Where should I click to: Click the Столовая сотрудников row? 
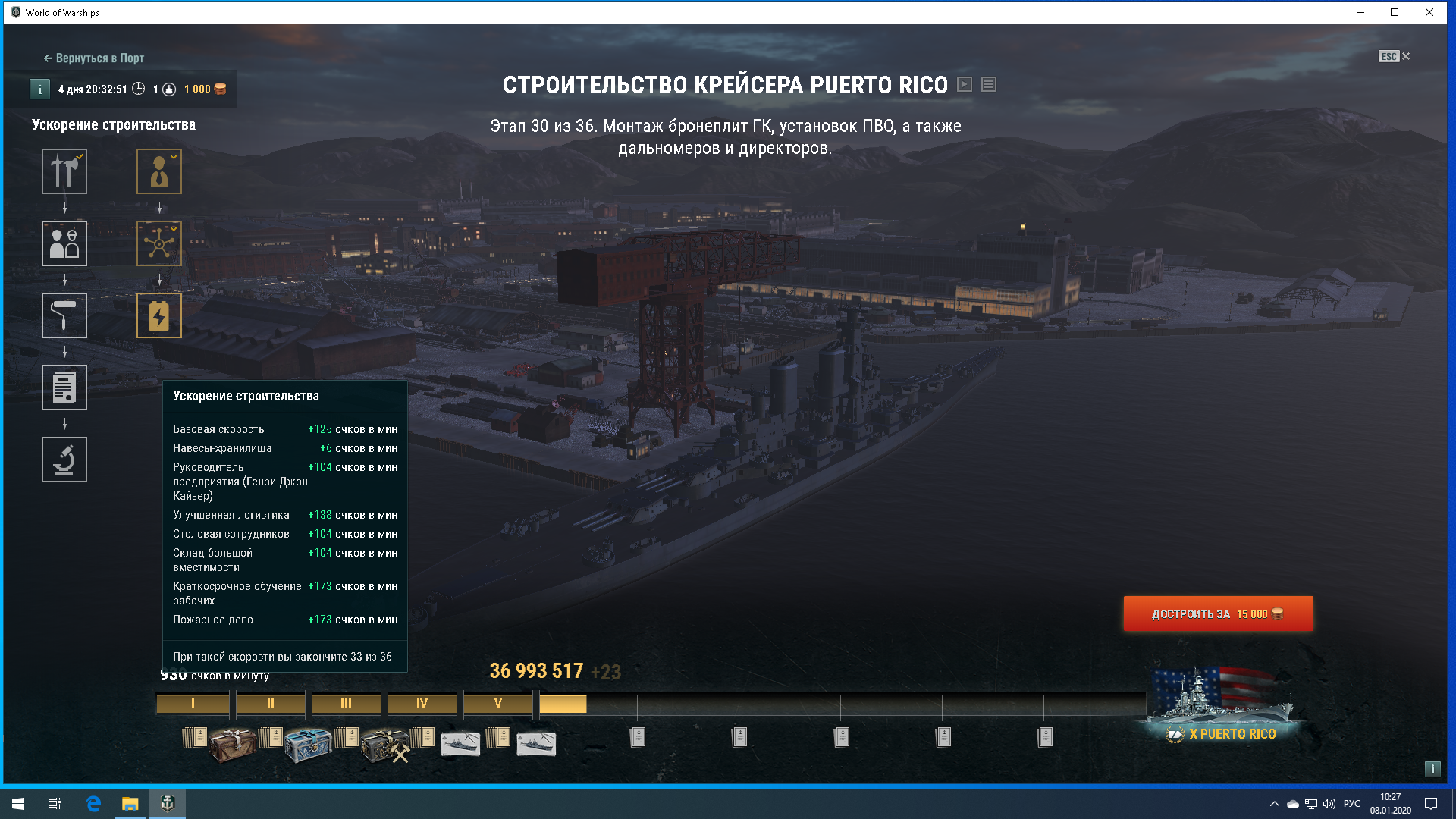285,534
